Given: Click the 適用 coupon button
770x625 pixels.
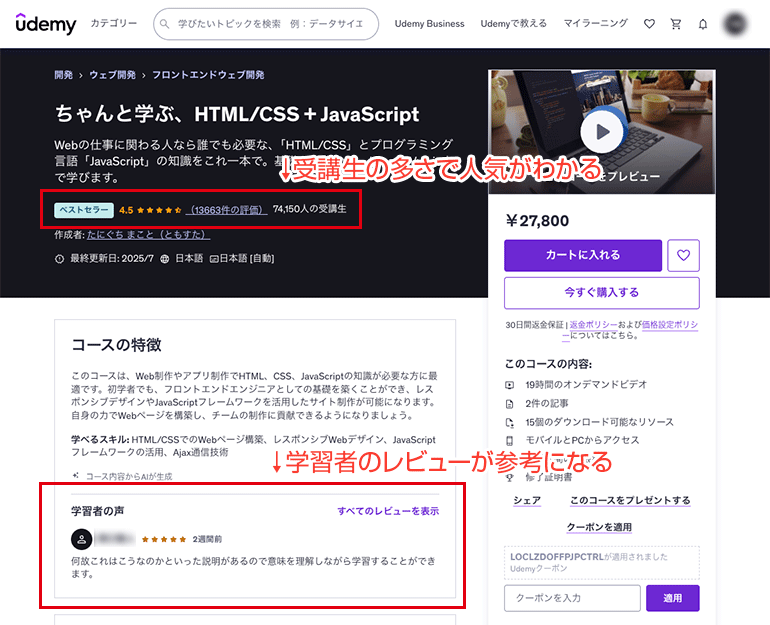Looking at the screenshot, I should click(x=672, y=598).
